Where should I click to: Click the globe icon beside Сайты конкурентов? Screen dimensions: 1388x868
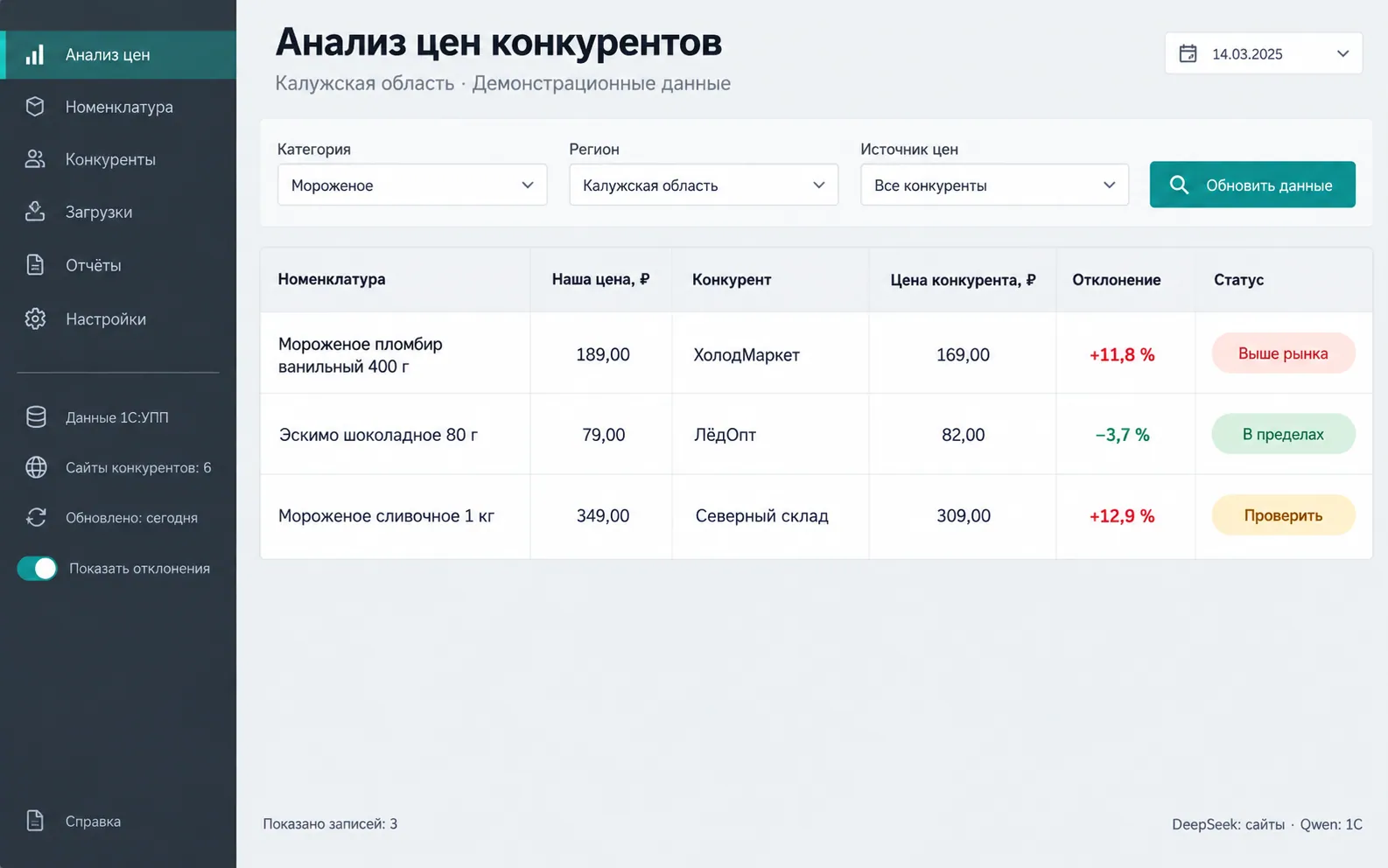pyautogui.click(x=36, y=467)
